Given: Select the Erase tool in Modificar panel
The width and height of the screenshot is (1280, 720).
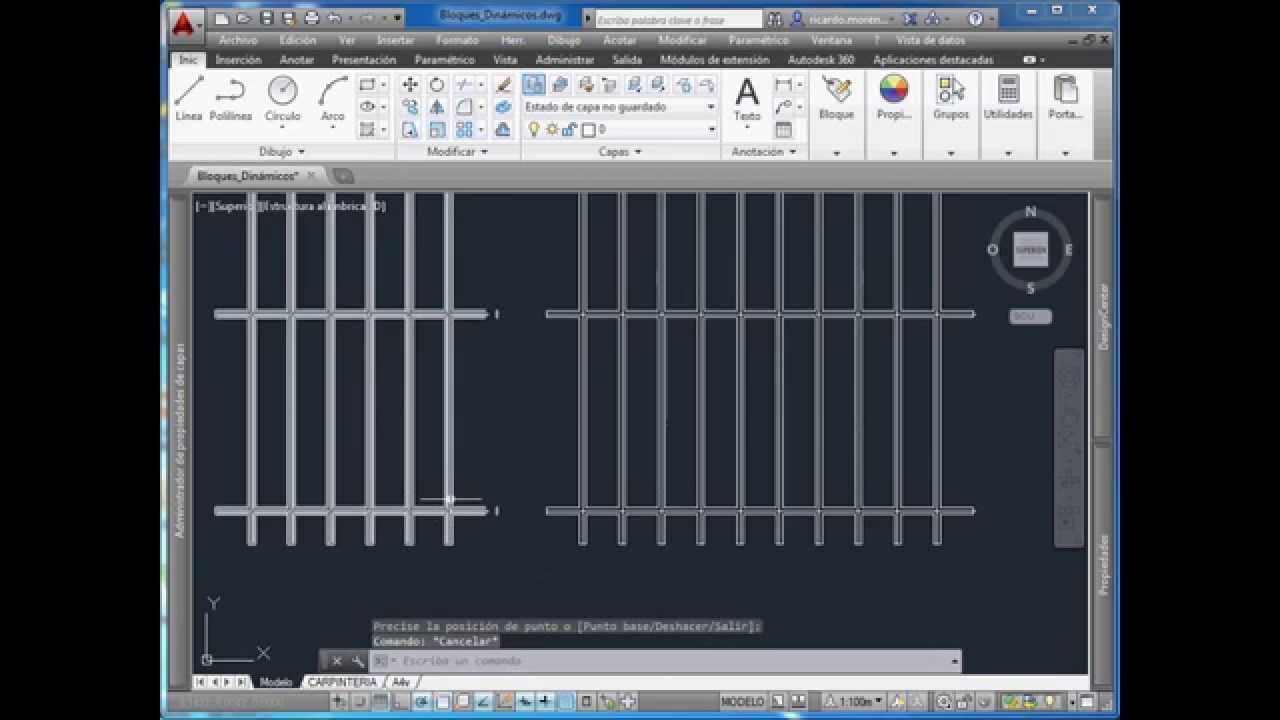Looking at the screenshot, I should click(503, 85).
